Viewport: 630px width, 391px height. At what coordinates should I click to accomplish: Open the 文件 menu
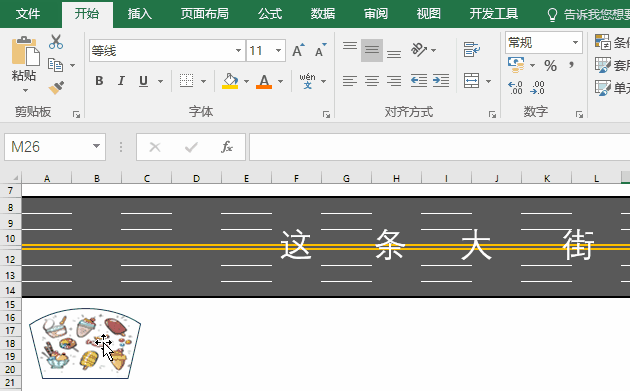(28, 14)
